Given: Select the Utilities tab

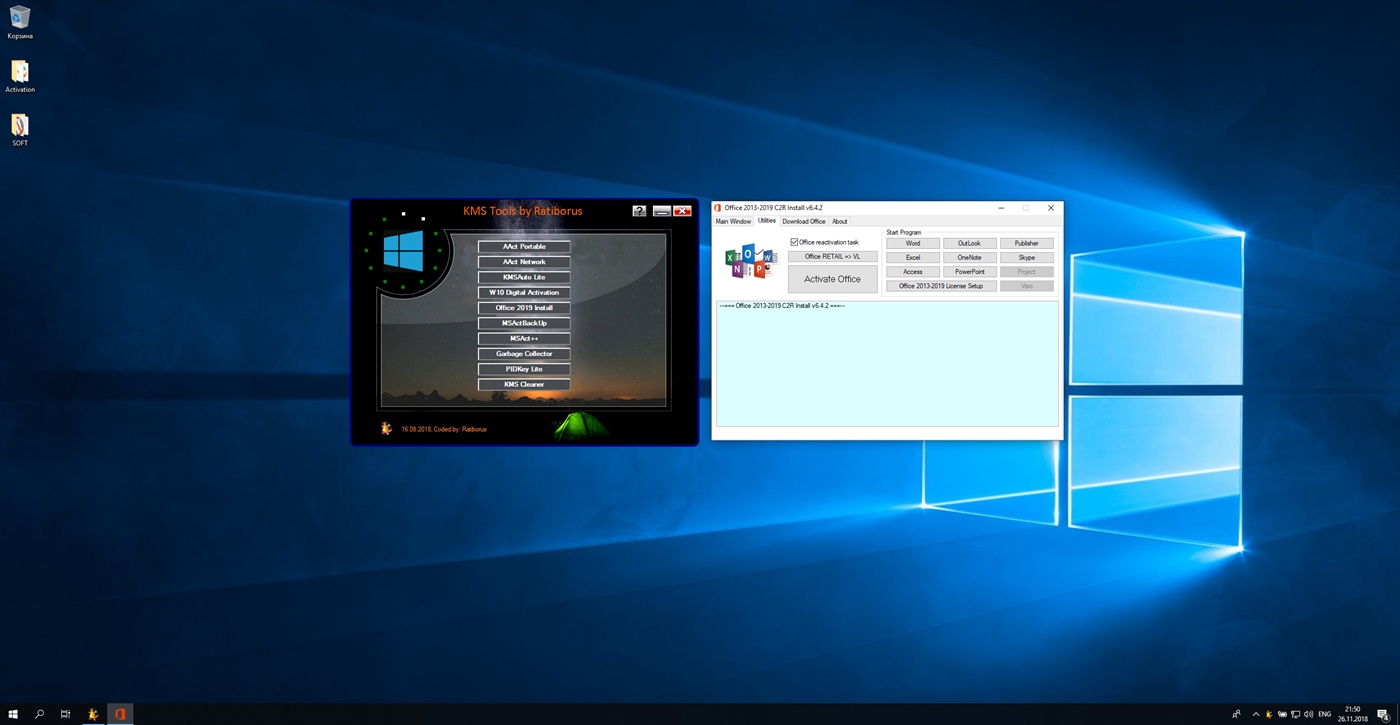Looking at the screenshot, I should pos(767,221).
